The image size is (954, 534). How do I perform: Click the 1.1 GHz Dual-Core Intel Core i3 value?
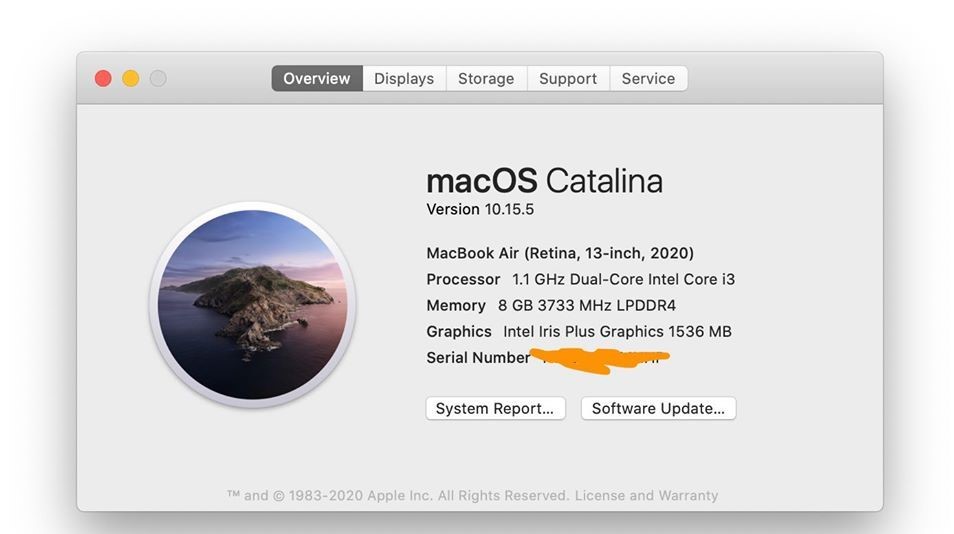624,279
